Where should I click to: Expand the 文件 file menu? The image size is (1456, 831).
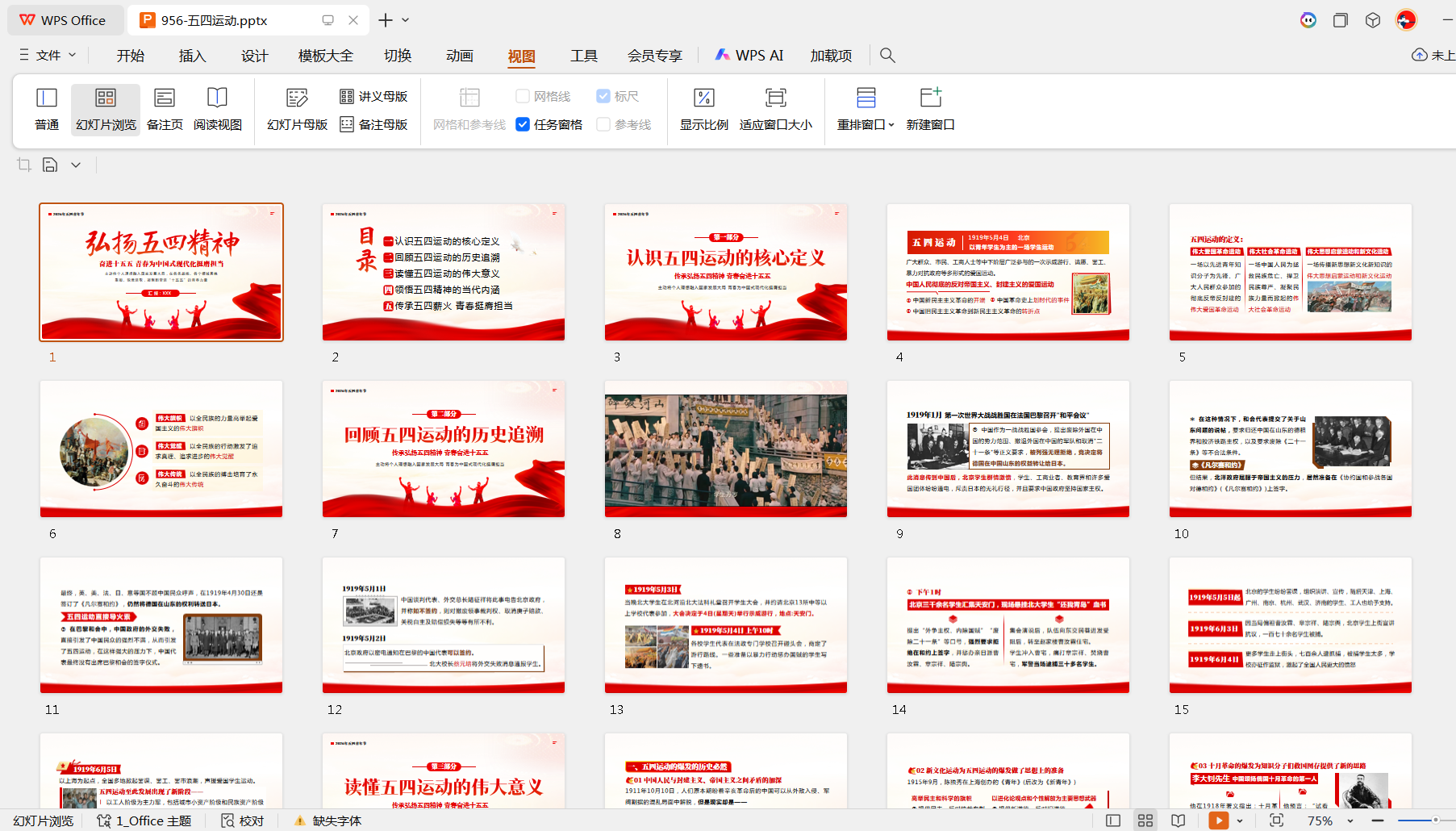(48, 55)
